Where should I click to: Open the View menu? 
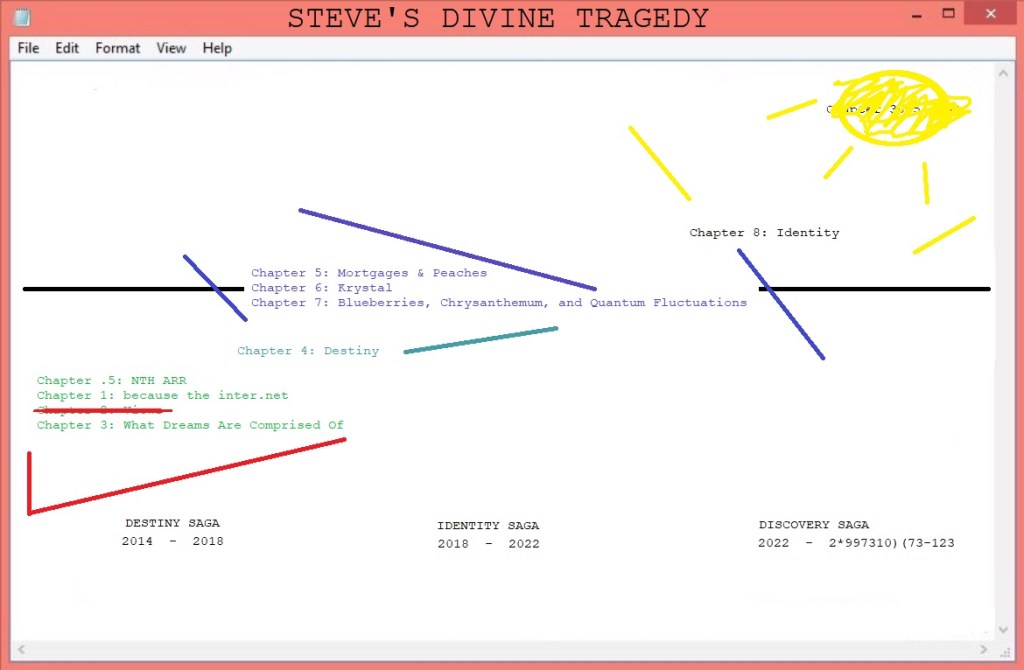171,48
